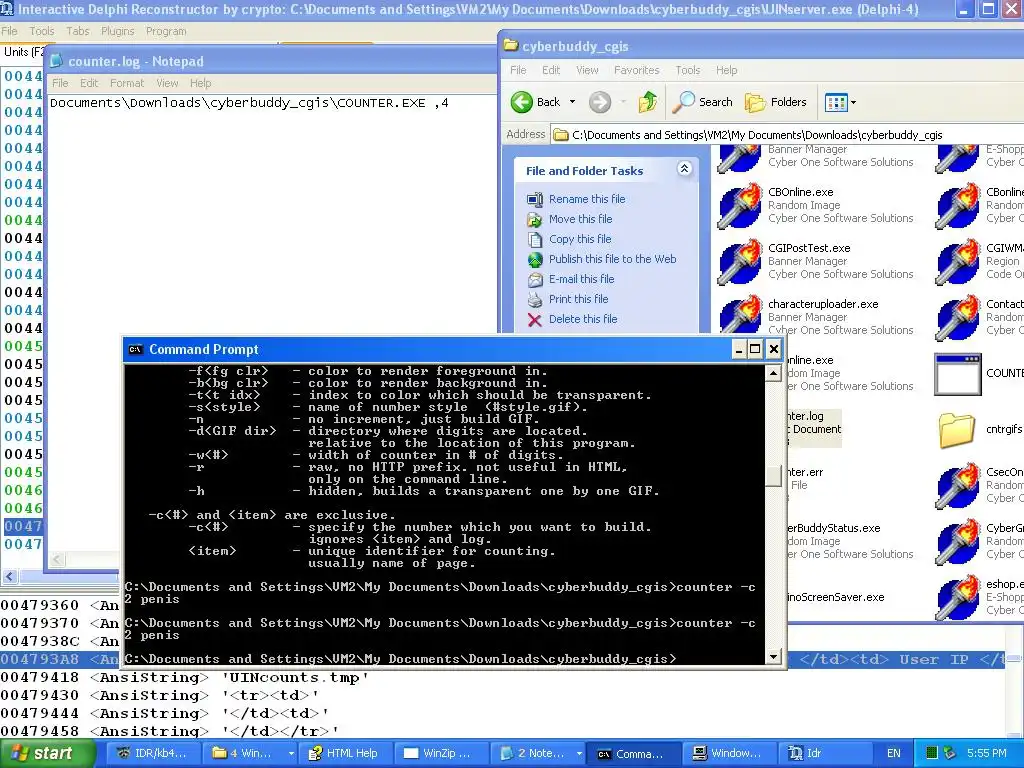Click the Move this file icon
This screenshot has width=1024, height=768.
[x=535, y=219]
